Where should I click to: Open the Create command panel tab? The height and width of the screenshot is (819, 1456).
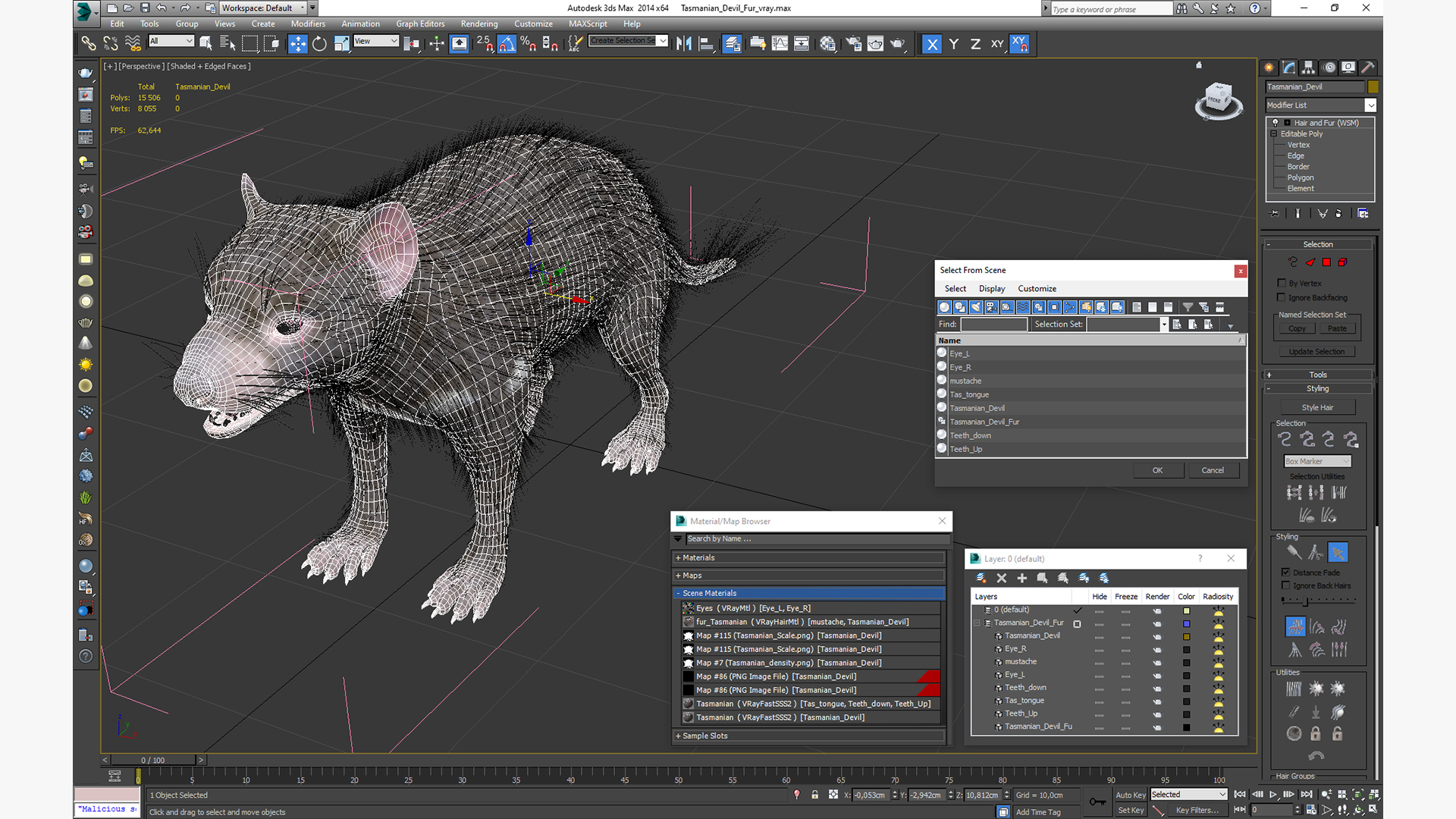pos(1269,67)
